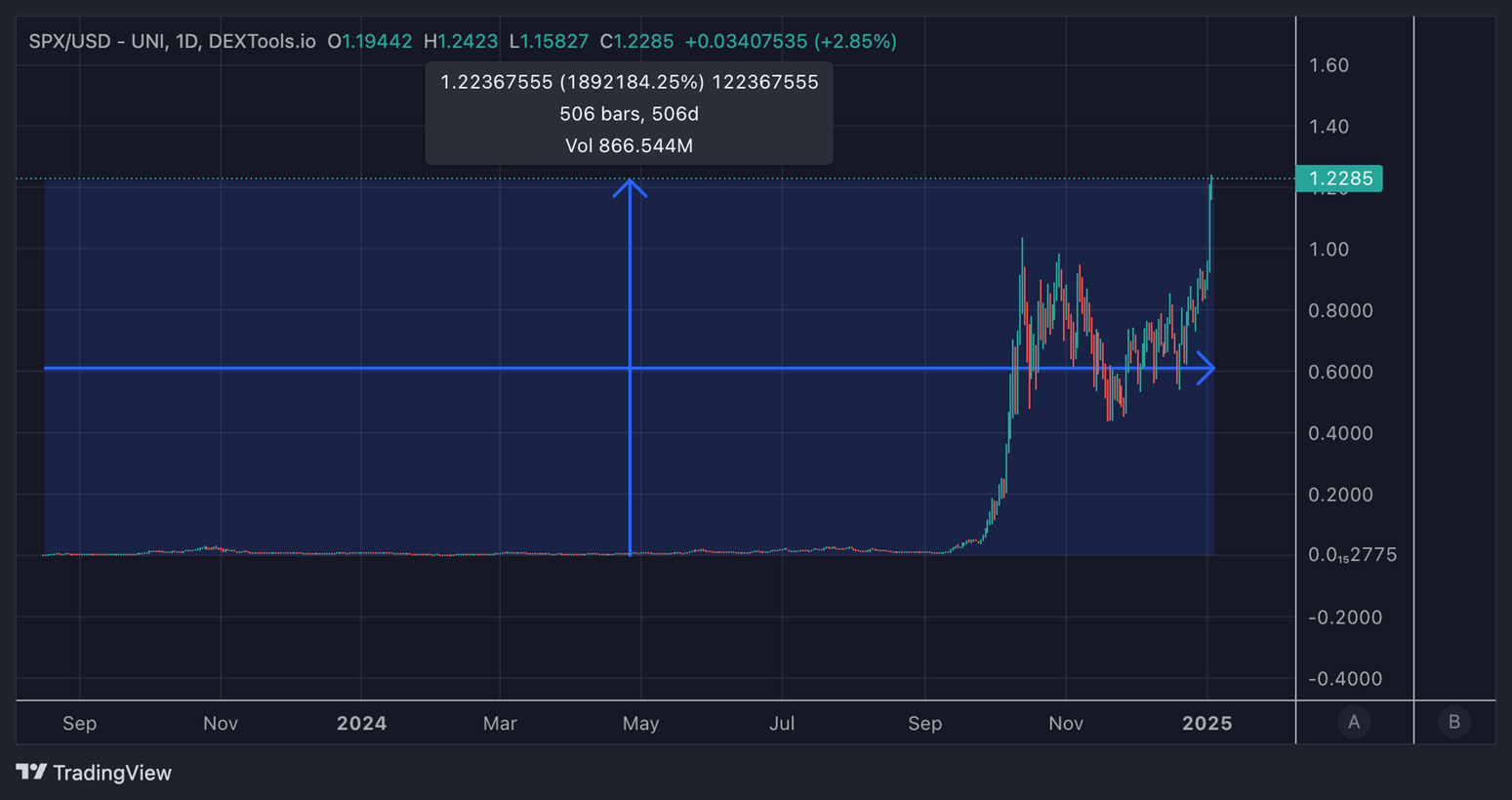Click the current price label 1.2285
The height and width of the screenshot is (800, 1512).
click(1339, 179)
